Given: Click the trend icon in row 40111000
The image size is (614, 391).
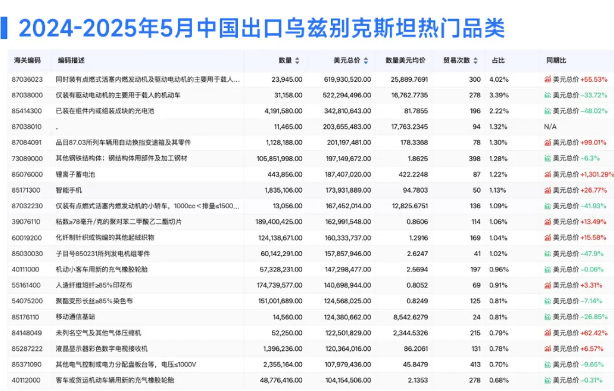Looking at the screenshot, I should point(547,270).
